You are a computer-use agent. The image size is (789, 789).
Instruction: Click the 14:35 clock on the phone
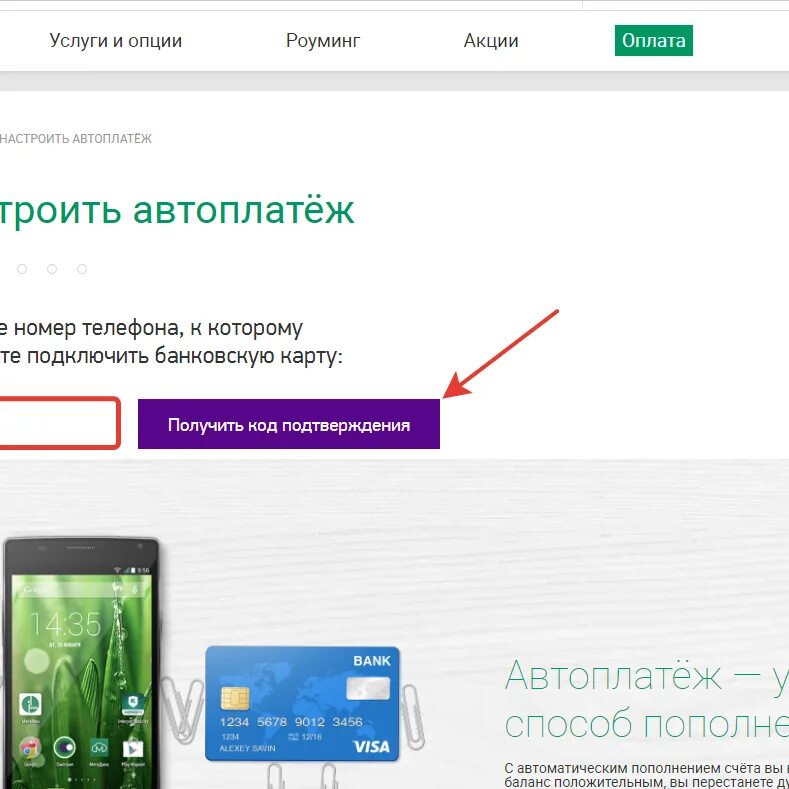65,624
